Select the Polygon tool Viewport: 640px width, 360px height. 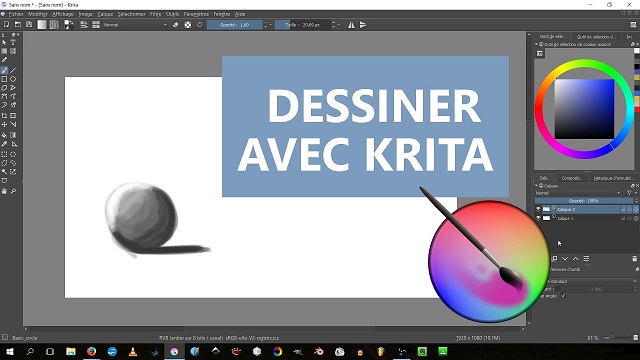point(4,87)
